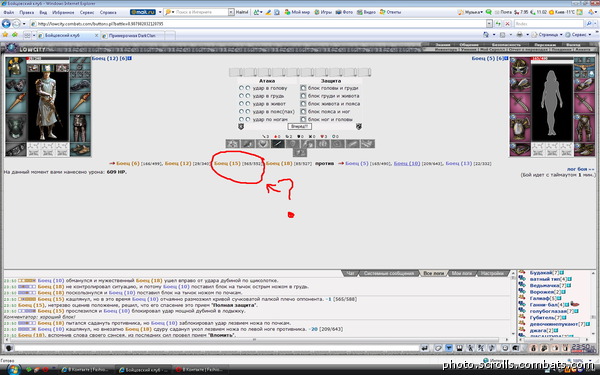The image size is (600, 375).
Task: Toggle the highlighted blue filter icon in chat bar
Action: [x=449, y=348]
